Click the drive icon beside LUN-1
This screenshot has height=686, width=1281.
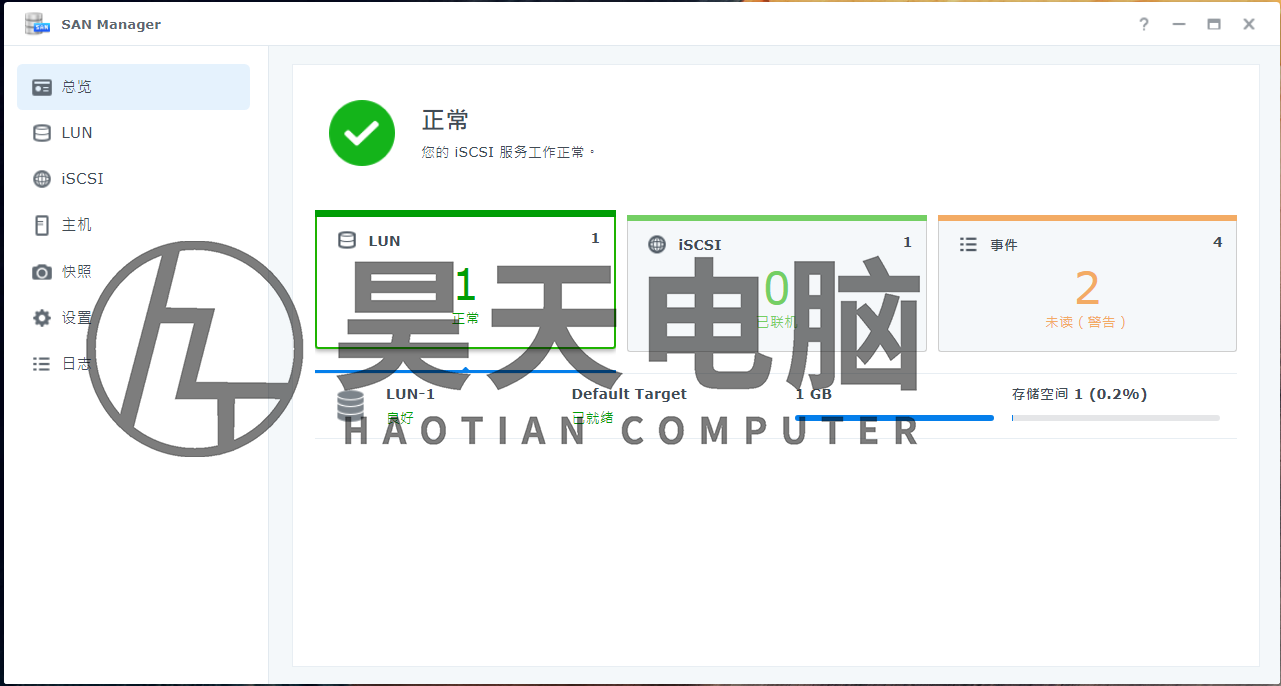click(x=352, y=403)
